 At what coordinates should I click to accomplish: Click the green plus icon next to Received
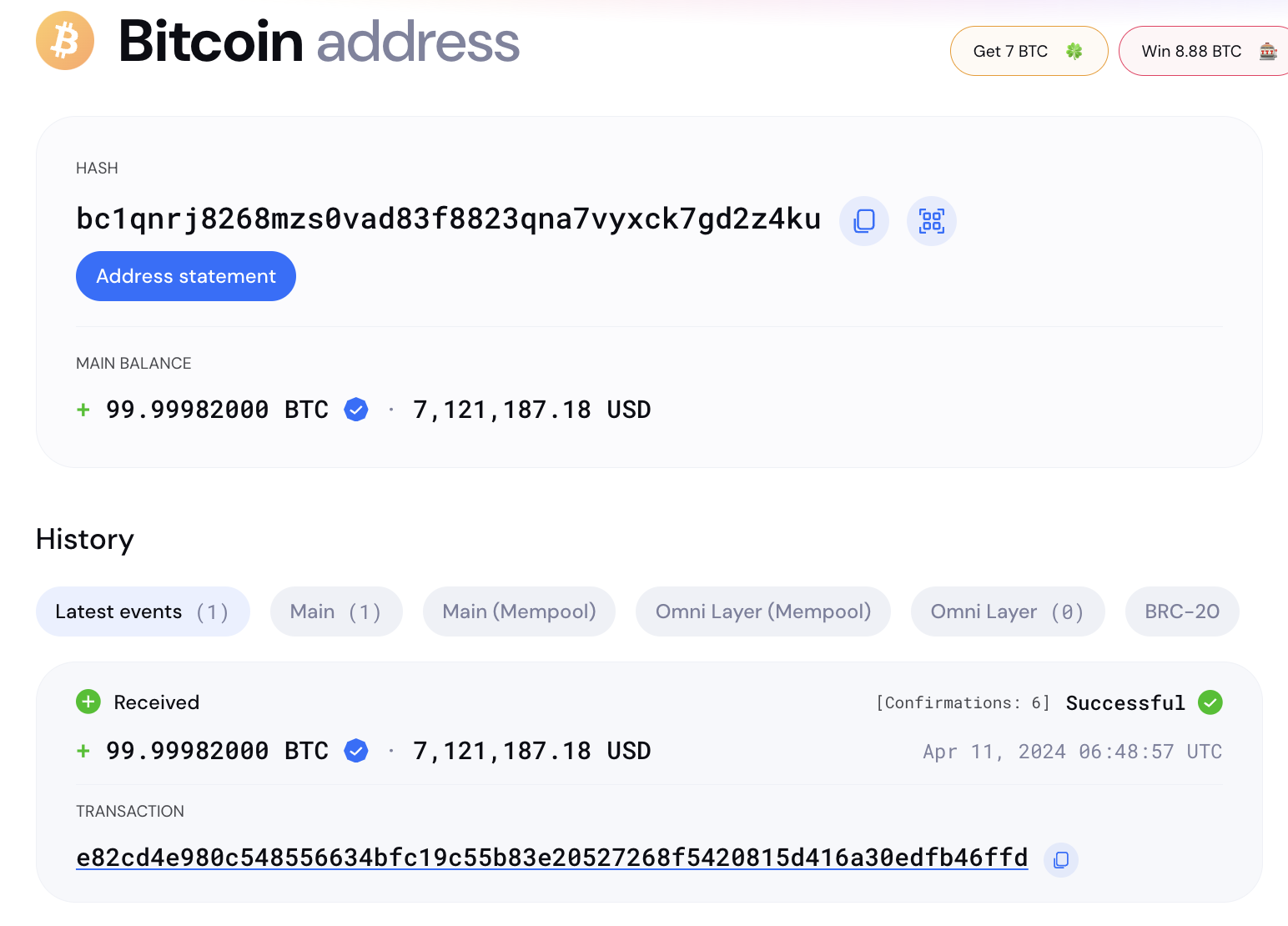click(x=88, y=702)
